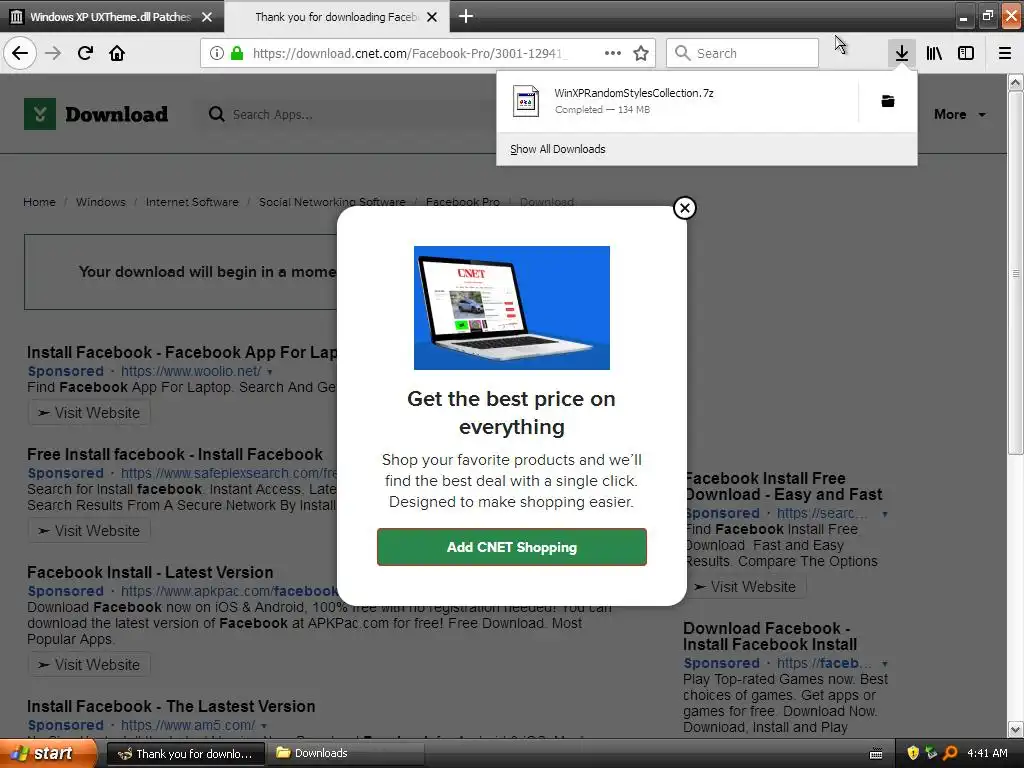This screenshot has width=1024, height=768.
Task: Visit Website under Install Facebook App For Laptop
Action: tap(89, 413)
